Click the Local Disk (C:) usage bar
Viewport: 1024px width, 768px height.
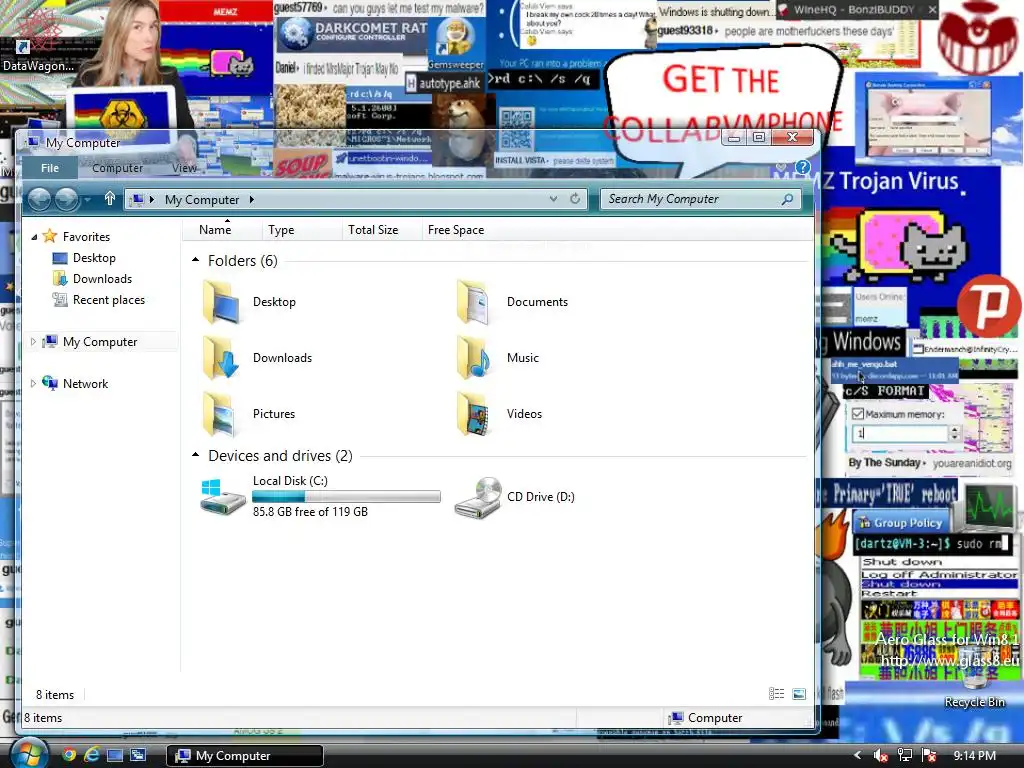(x=346, y=497)
